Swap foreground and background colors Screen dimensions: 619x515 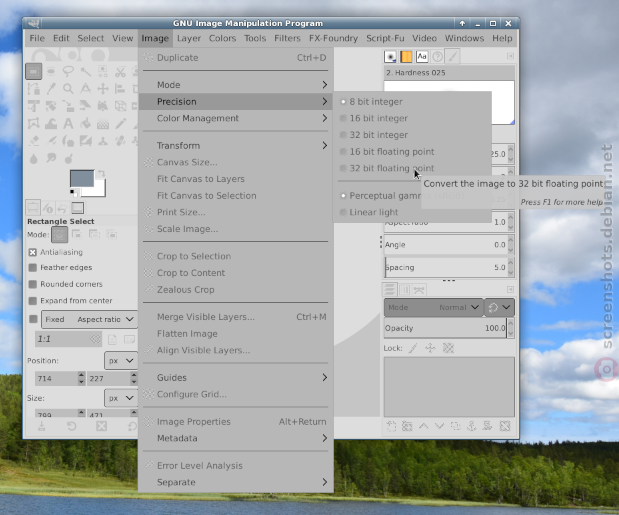[102, 174]
